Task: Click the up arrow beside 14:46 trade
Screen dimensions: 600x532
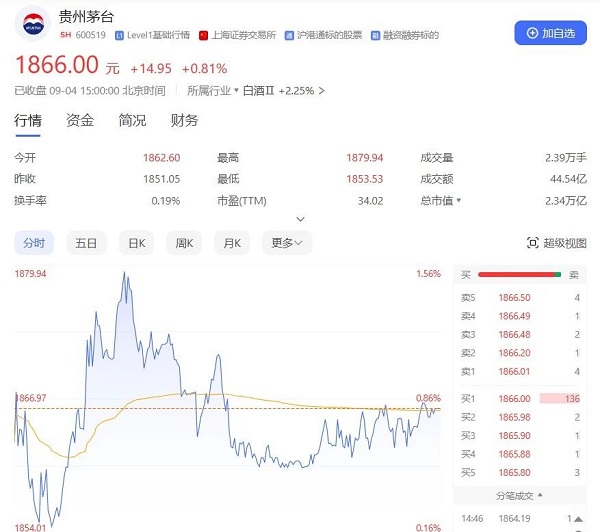Action: (x=578, y=519)
